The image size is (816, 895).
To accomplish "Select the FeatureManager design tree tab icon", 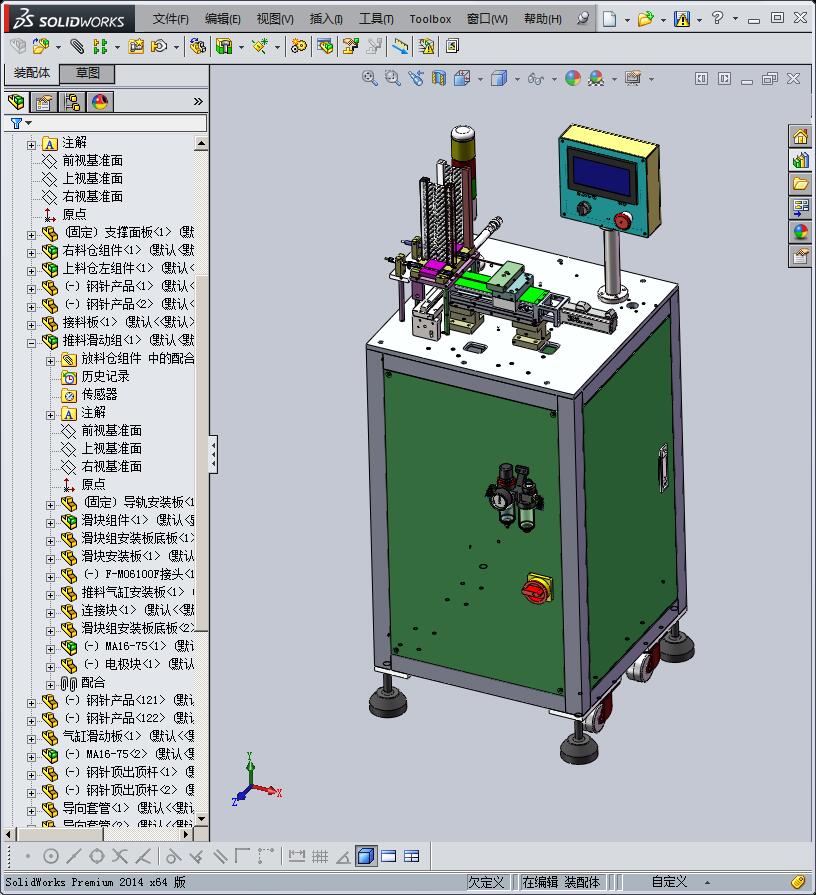I will (17, 102).
